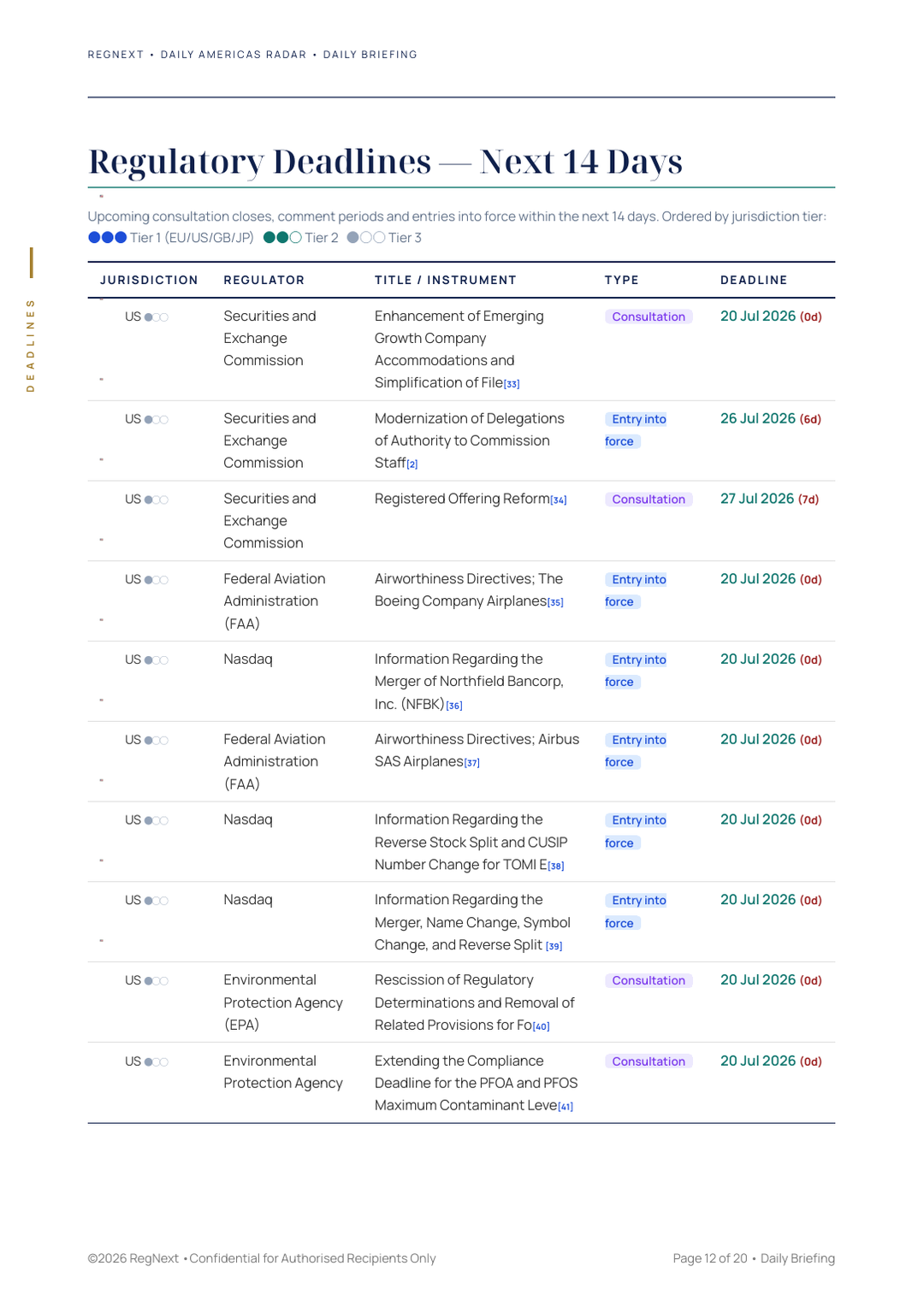Click the DEADLINE column header
Screen dimensions: 924x1307
click(754, 281)
